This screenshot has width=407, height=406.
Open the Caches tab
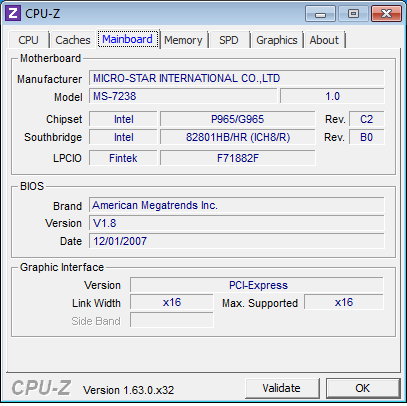(73, 40)
